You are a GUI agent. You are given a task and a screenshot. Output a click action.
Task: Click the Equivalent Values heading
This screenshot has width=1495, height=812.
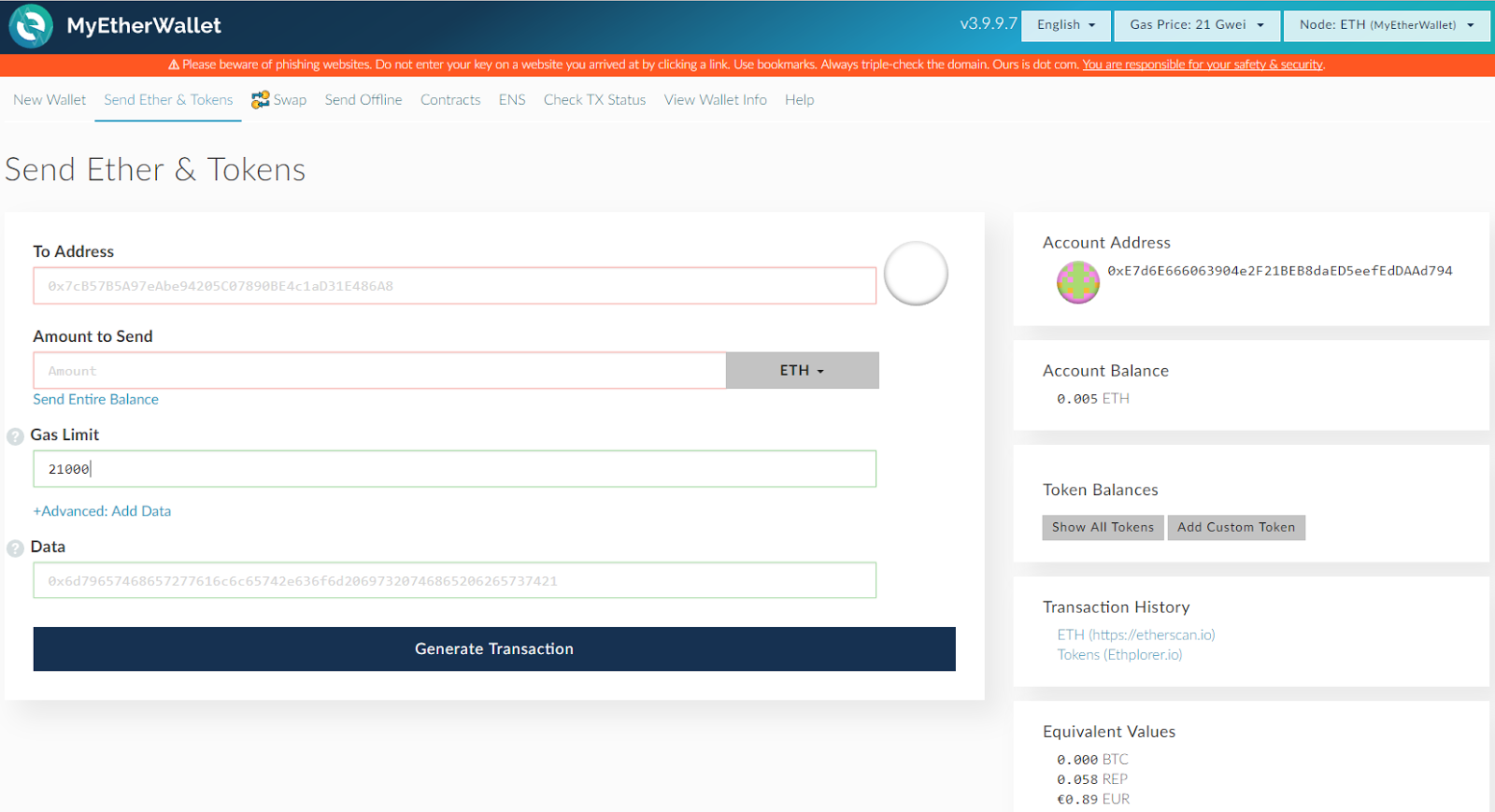pyautogui.click(x=1109, y=732)
